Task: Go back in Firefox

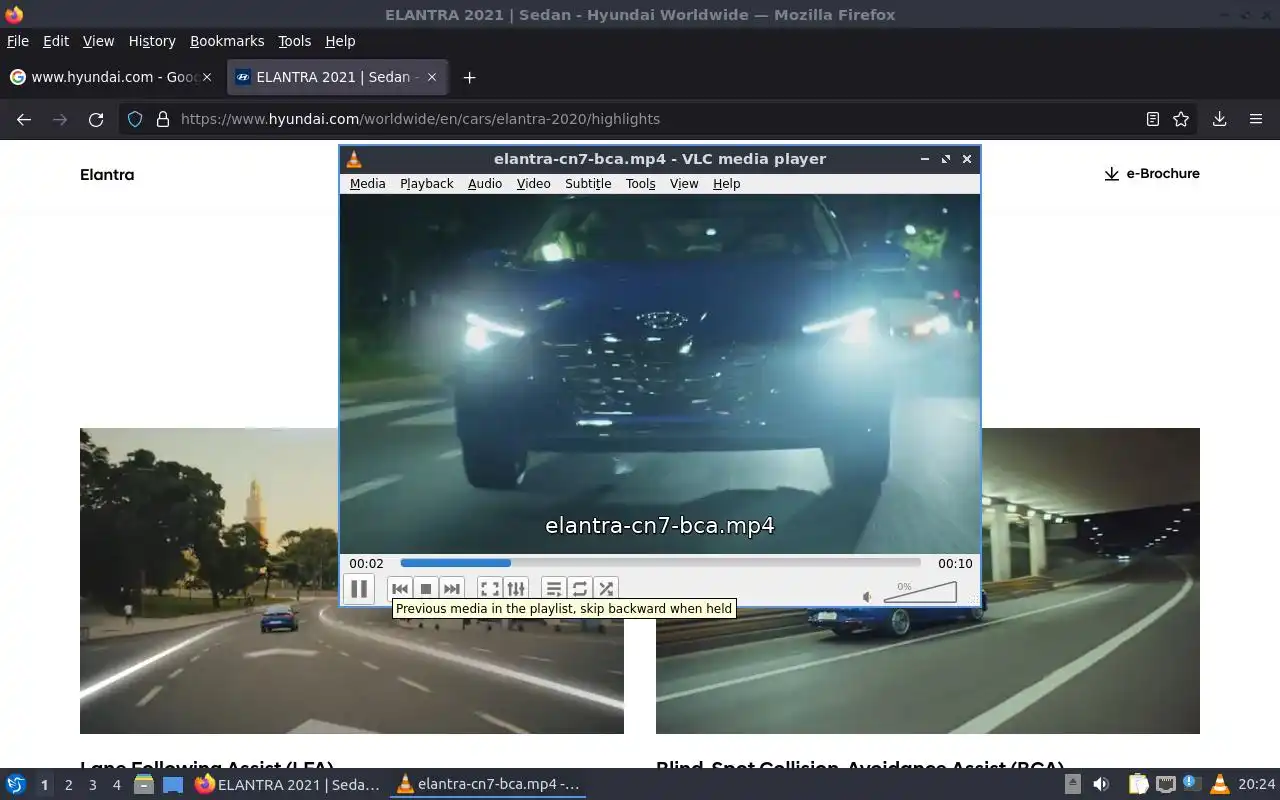Action: click(x=24, y=119)
